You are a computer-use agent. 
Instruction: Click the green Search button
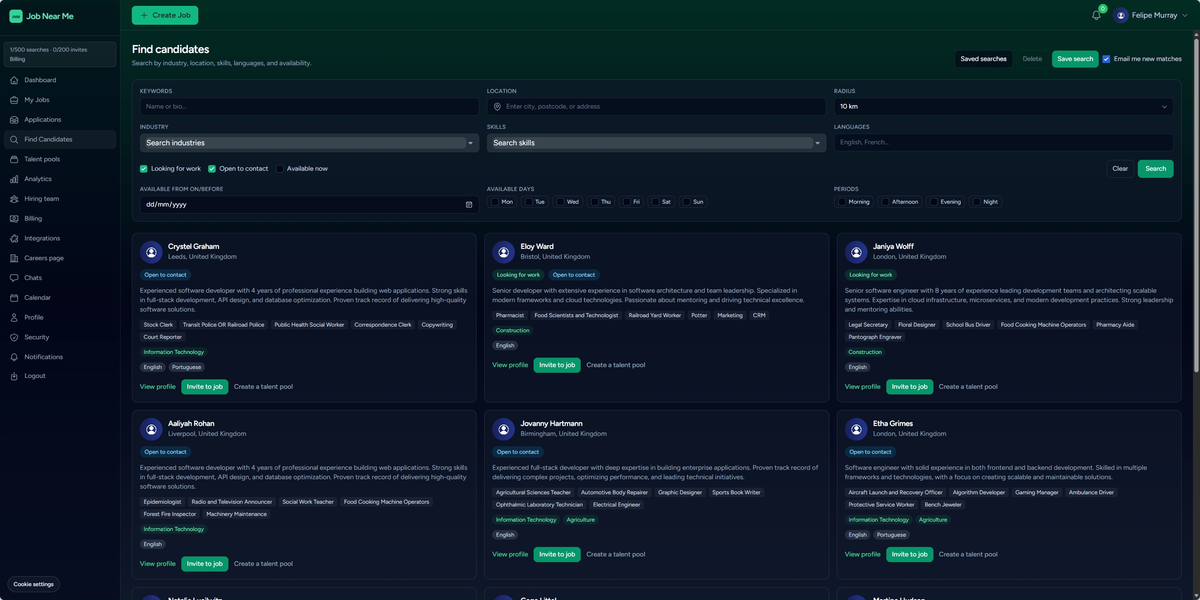point(1155,169)
